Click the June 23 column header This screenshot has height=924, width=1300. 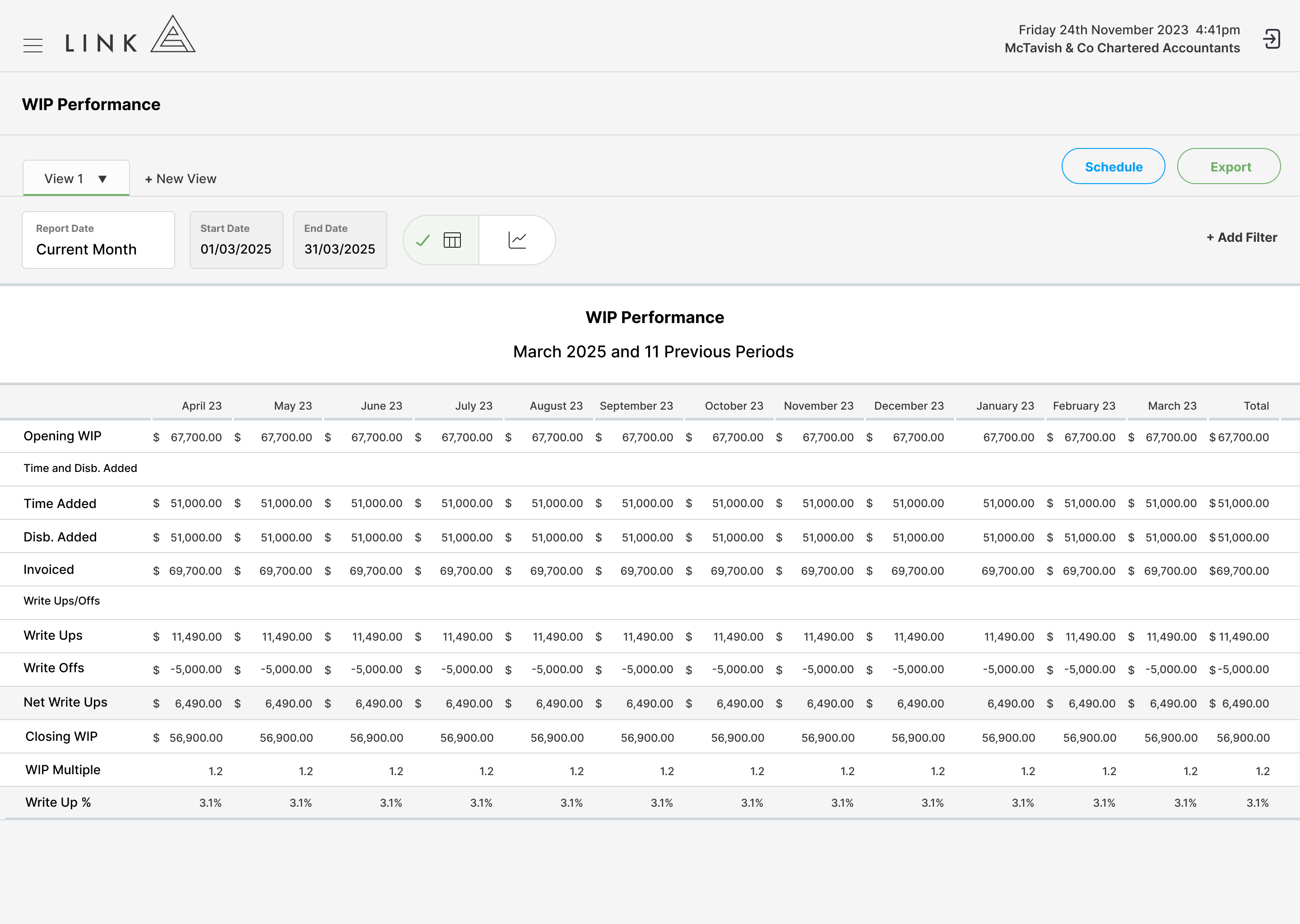[x=381, y=406]
